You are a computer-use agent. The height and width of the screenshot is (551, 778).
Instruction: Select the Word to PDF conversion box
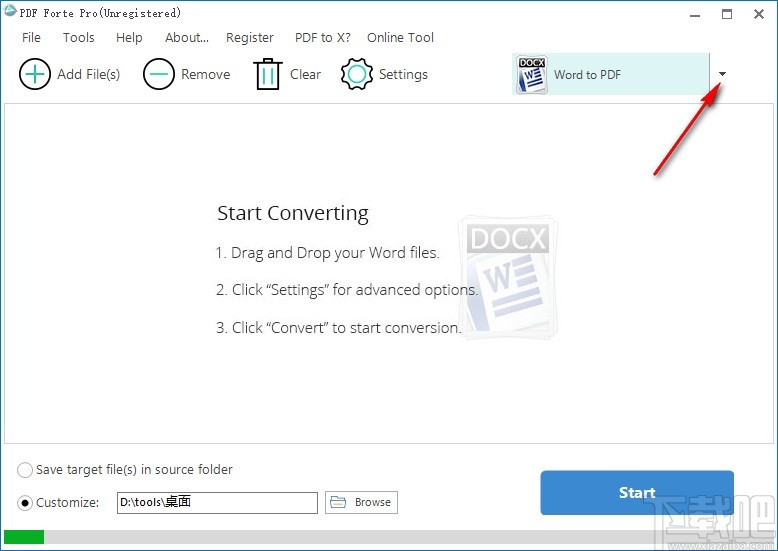(611, 74)
